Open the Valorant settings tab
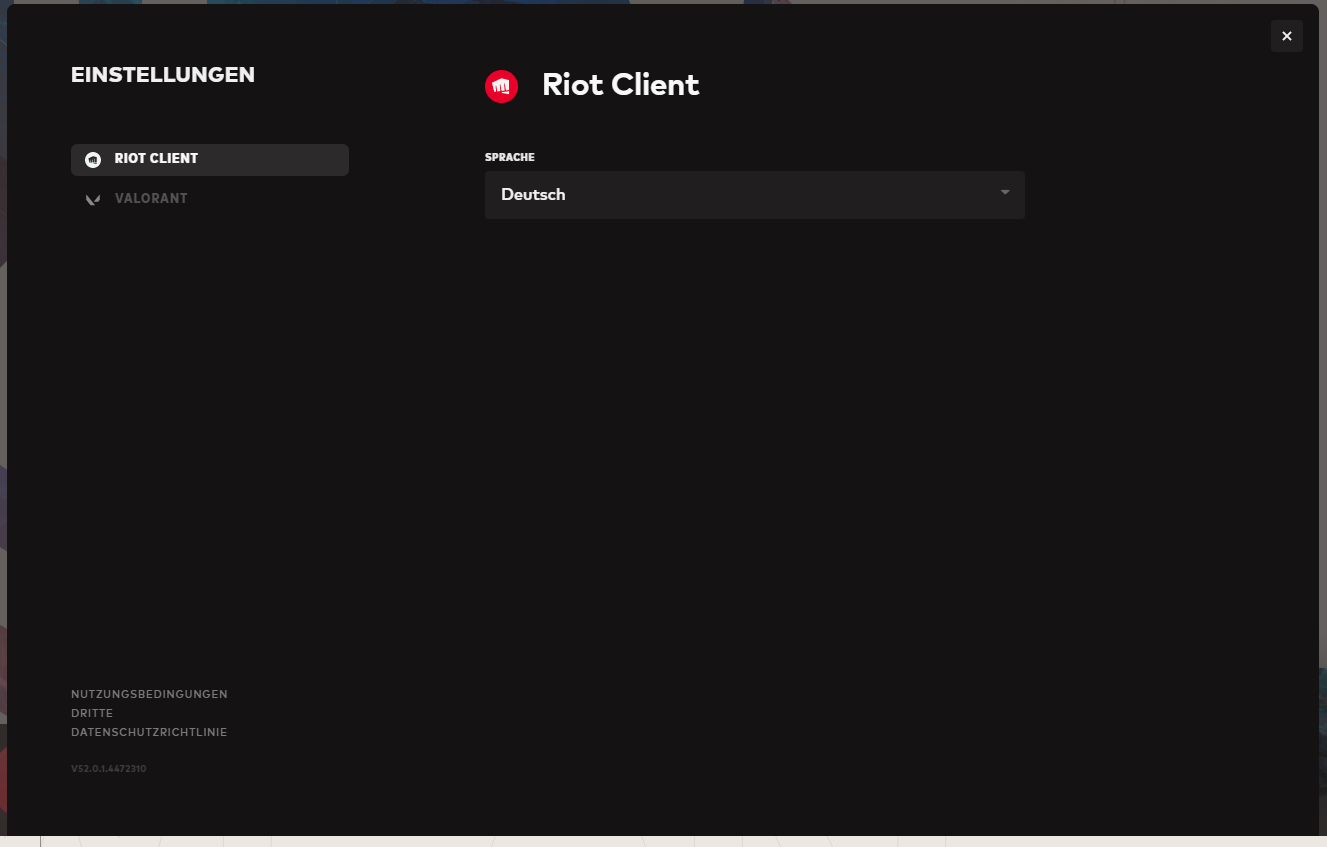 pyautogui.click(x=209, y=199)
